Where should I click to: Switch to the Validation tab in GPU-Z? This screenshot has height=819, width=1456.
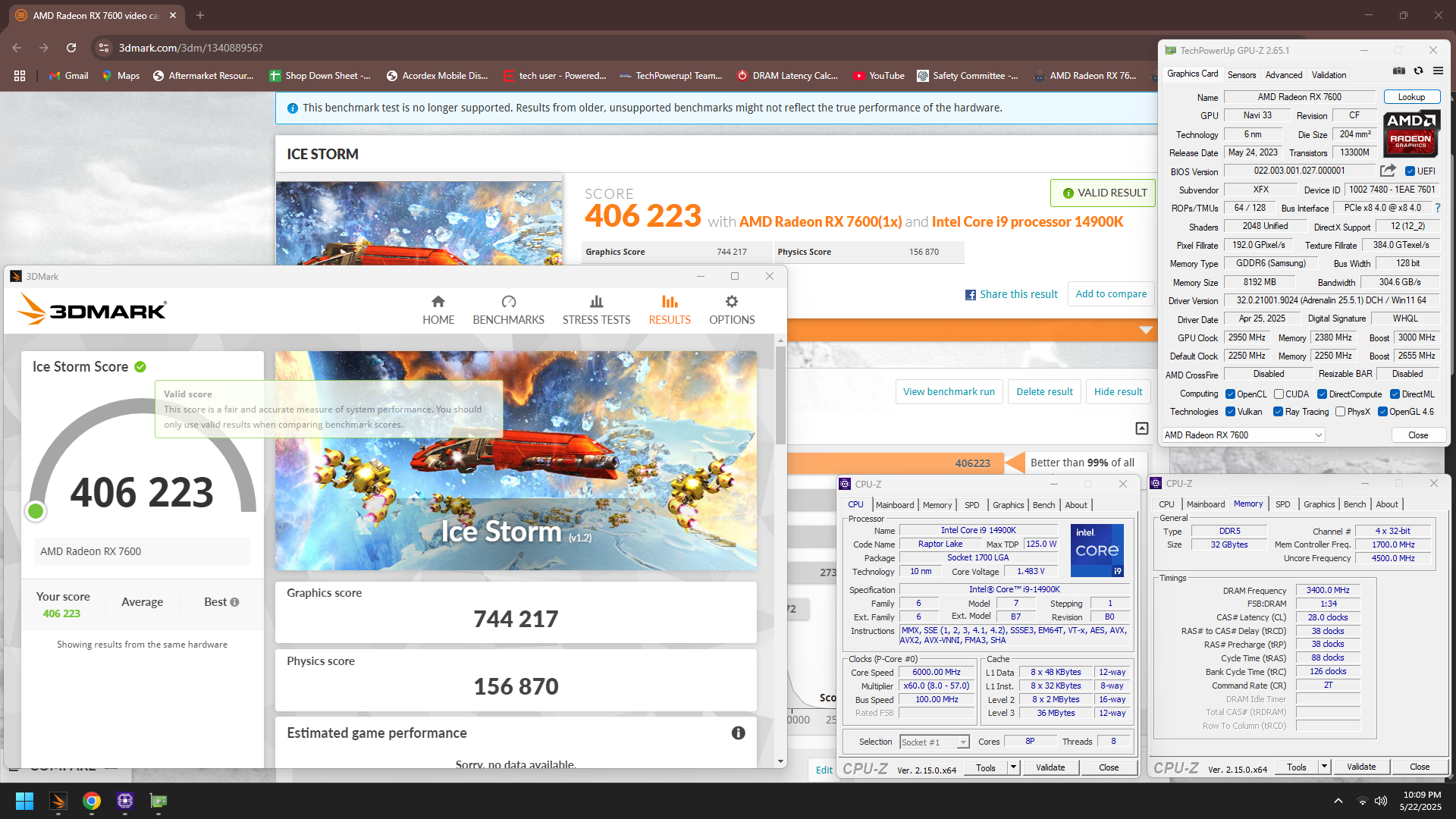1329,75
